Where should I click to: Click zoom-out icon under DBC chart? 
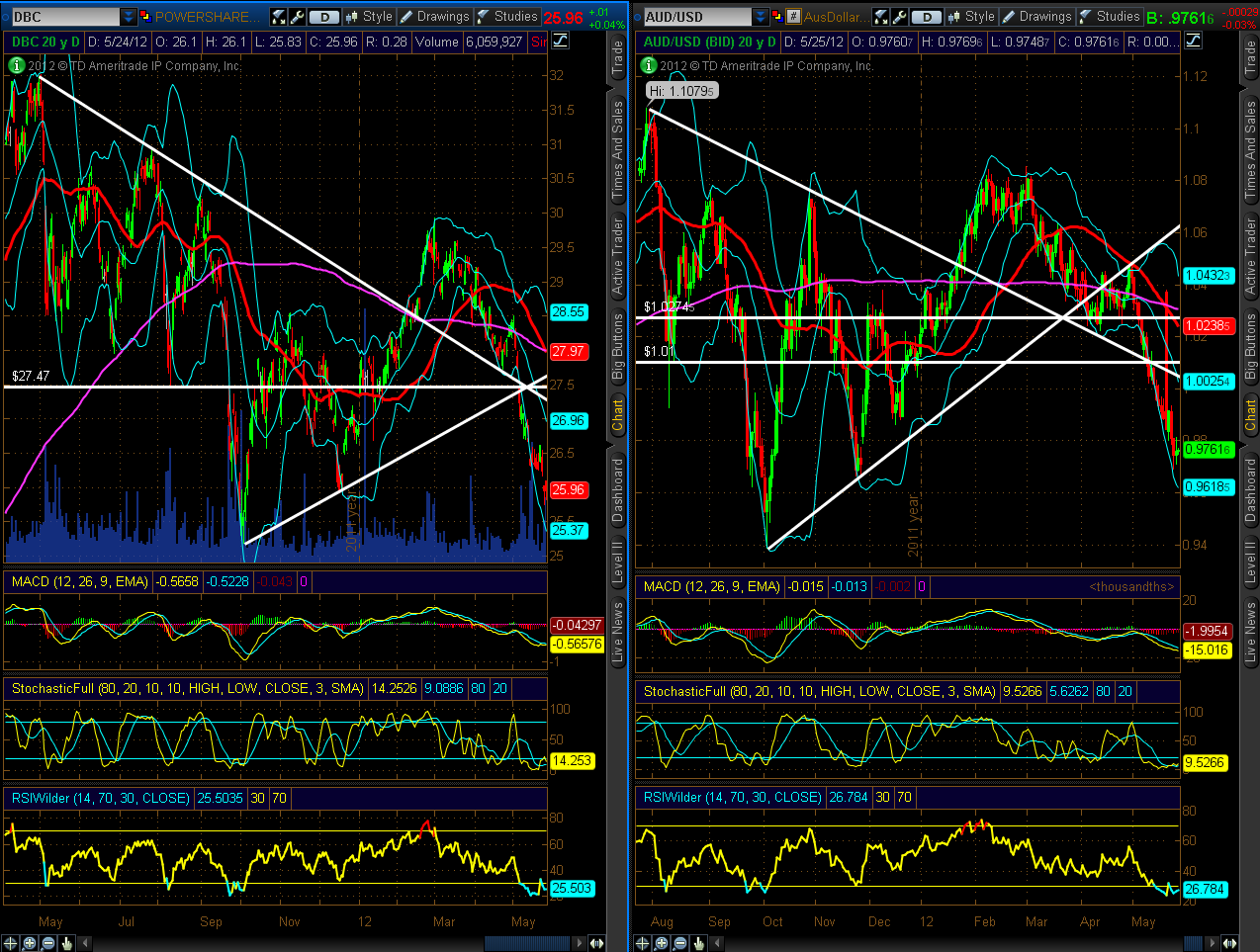tap(48, 943)
